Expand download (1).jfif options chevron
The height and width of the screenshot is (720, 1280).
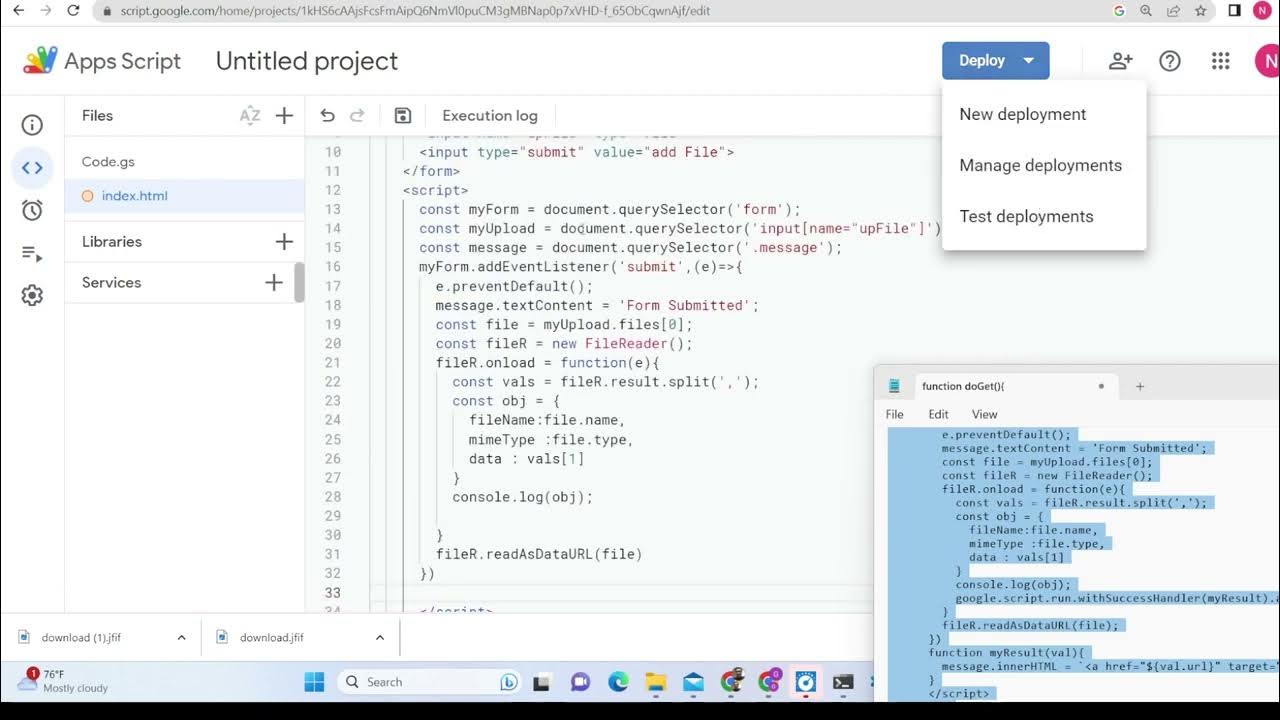pyautogui.click(x=181, y=638)
